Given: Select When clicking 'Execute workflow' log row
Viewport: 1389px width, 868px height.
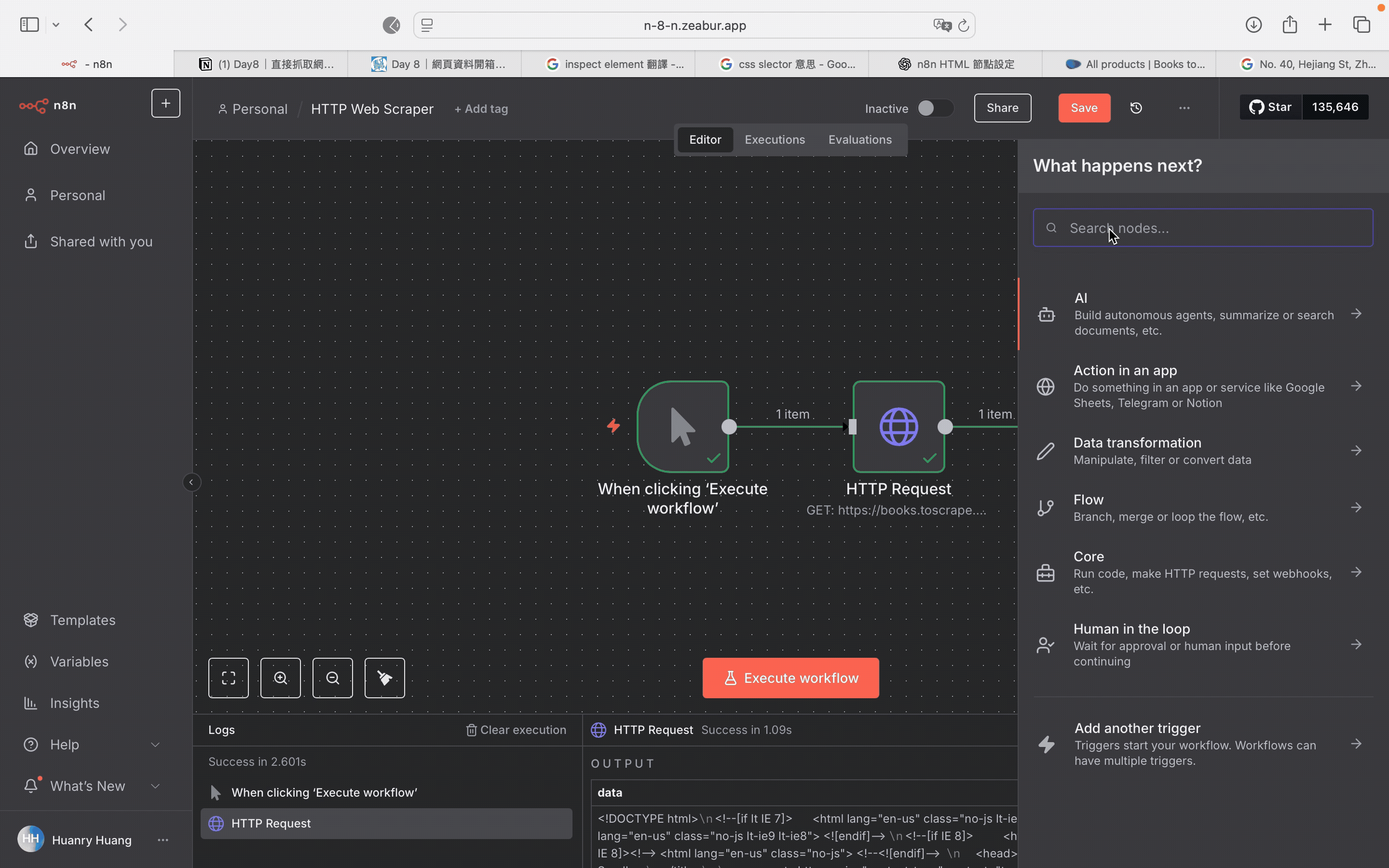Looking at the screenshot, I should coord(386,792).
